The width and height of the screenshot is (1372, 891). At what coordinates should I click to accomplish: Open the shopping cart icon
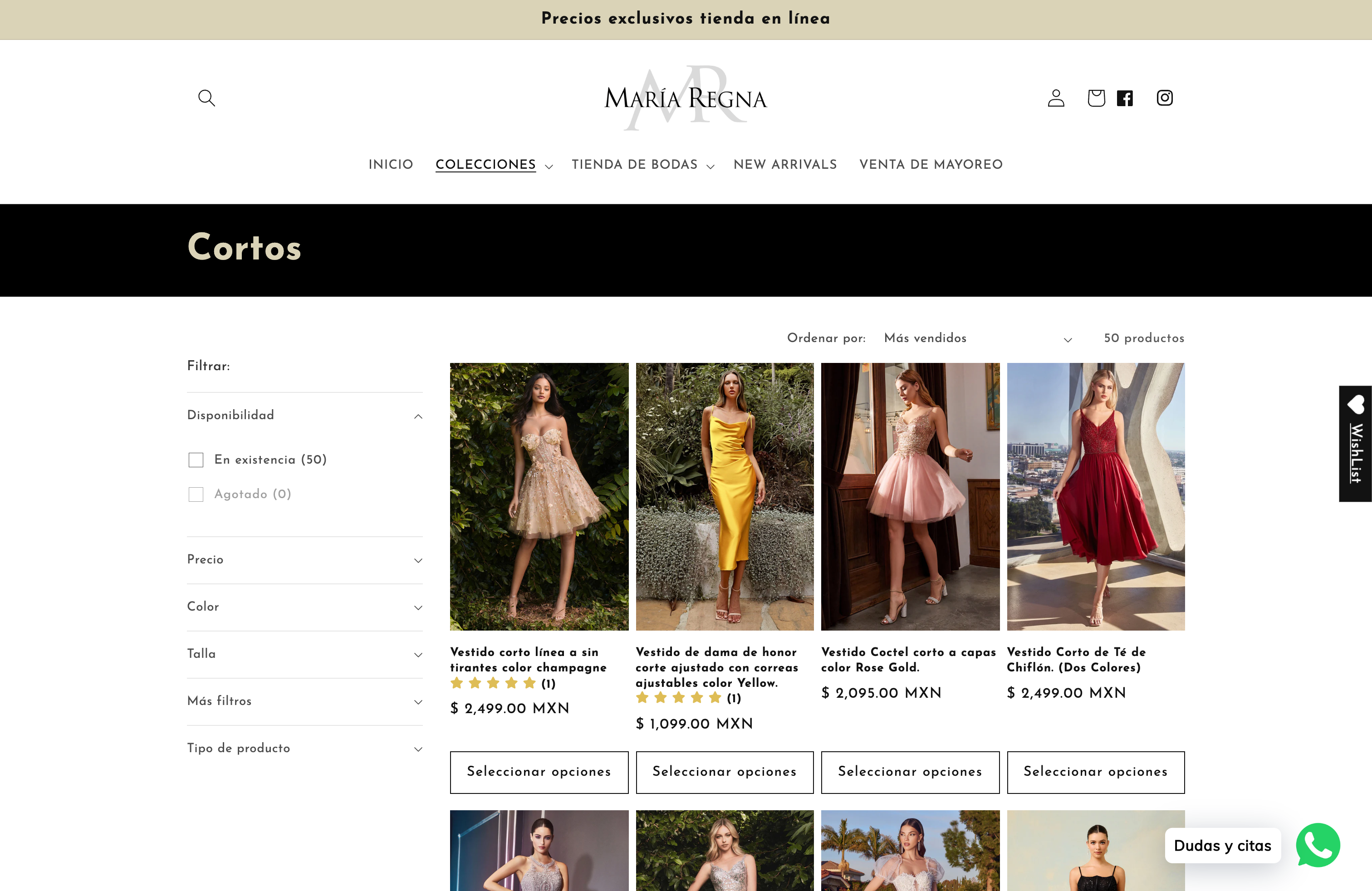(x=1097, y=98)
